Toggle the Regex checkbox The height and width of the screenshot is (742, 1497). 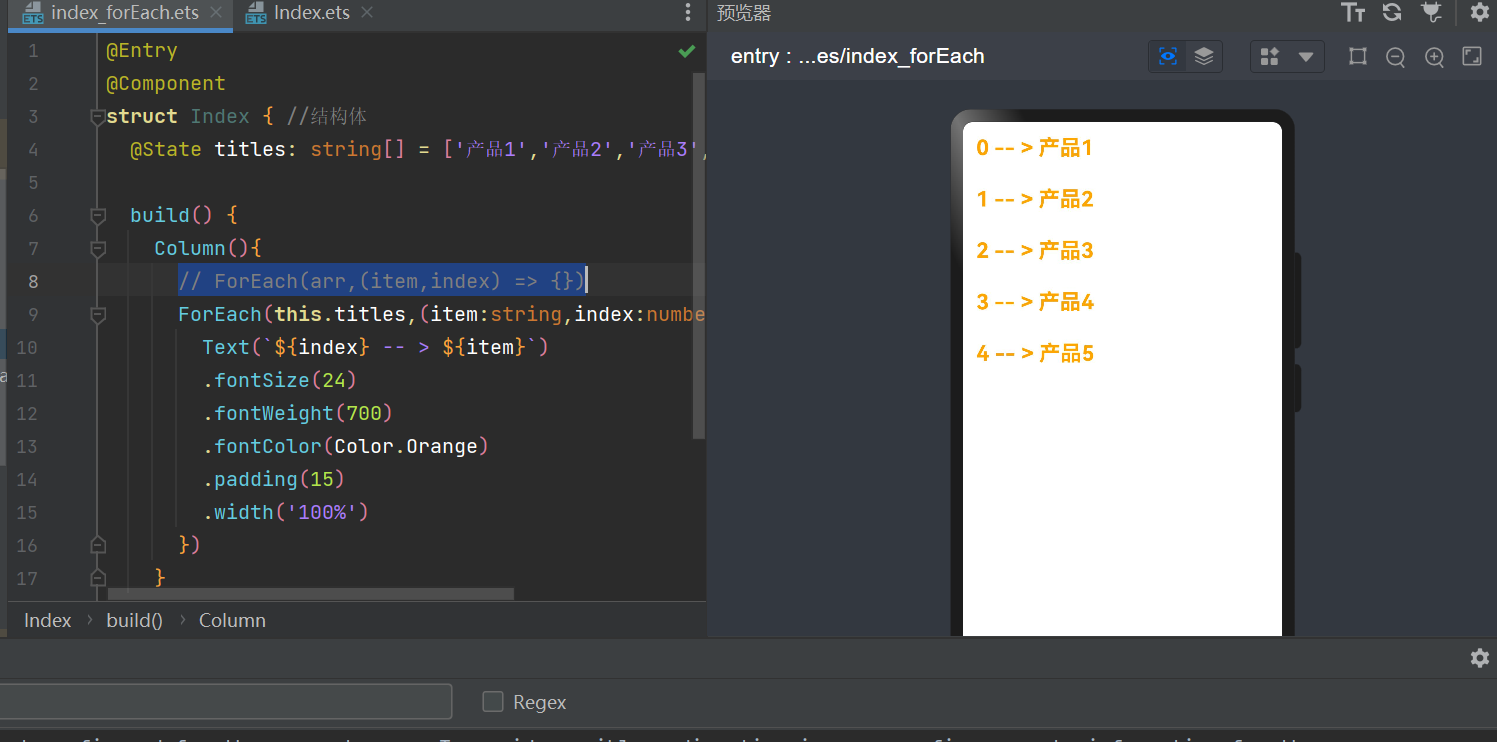pyautogui.click(x=492, y=702)
